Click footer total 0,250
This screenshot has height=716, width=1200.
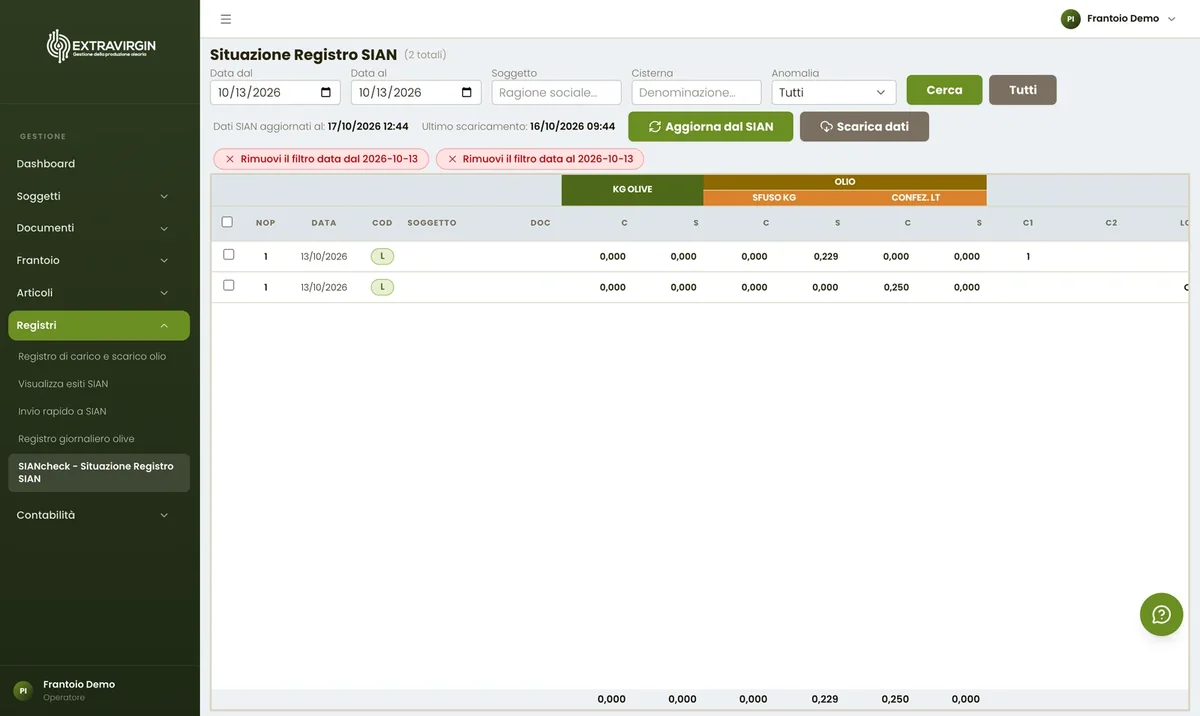pos(896,699)
